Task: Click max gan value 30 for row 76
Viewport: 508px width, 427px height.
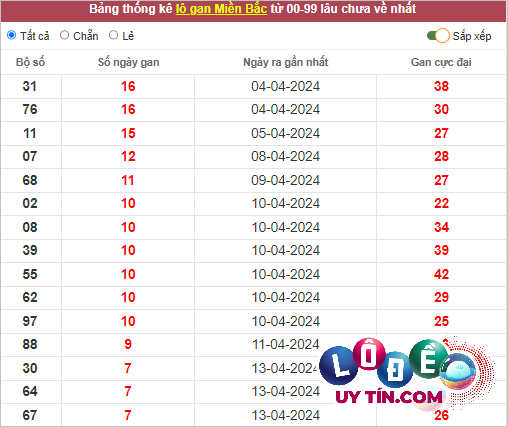Action: (441, 109)
